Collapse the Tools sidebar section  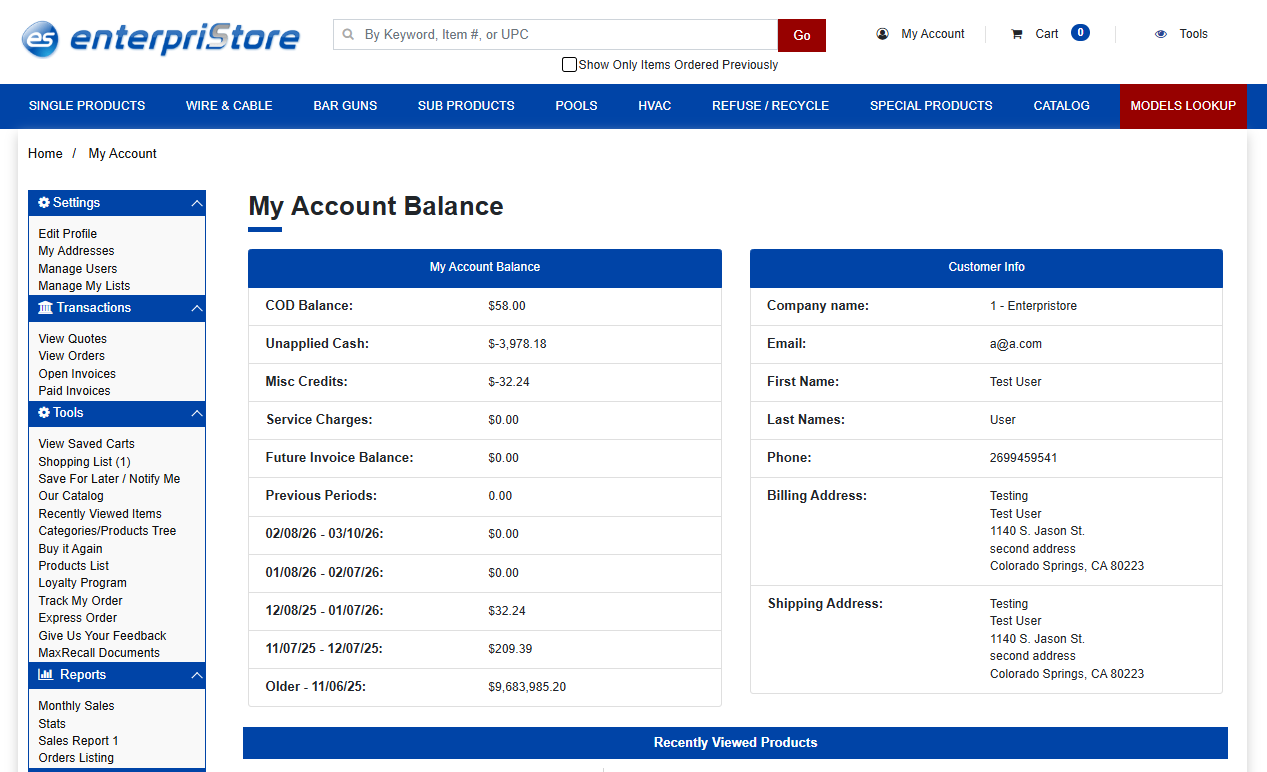tap(197, 413)
